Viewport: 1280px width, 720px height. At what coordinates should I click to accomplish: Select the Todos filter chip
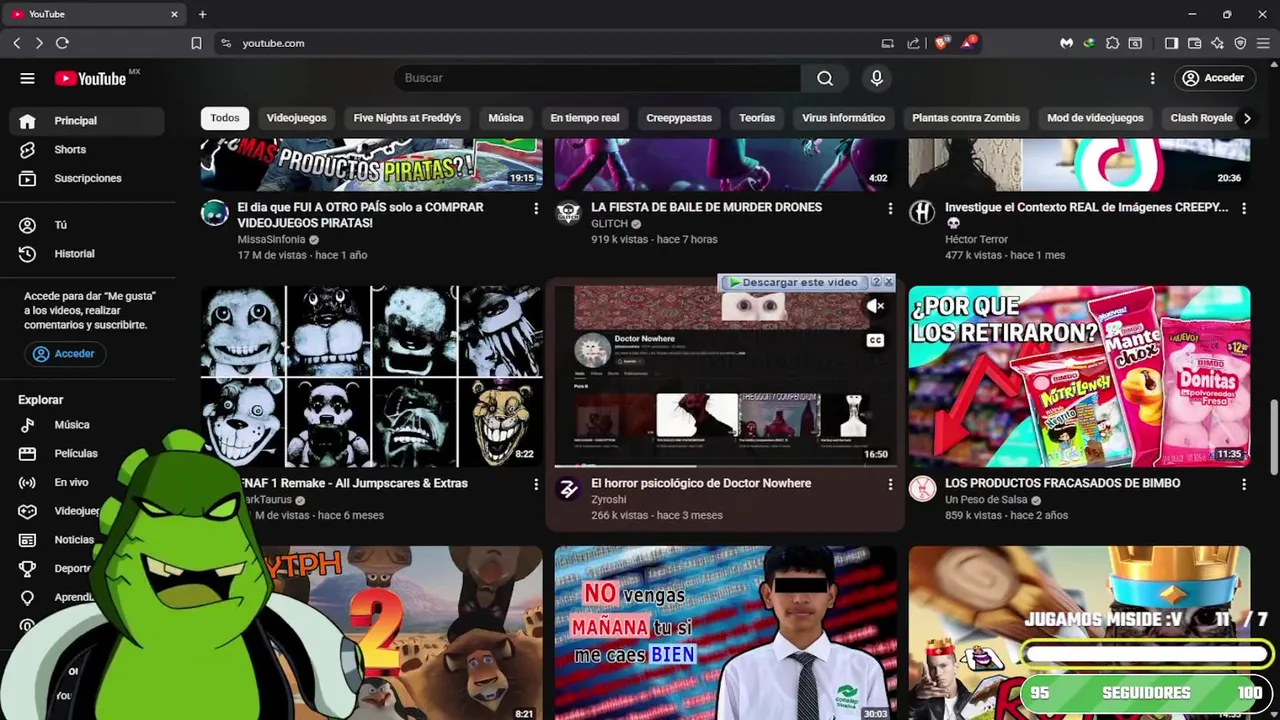pos(225,118)
